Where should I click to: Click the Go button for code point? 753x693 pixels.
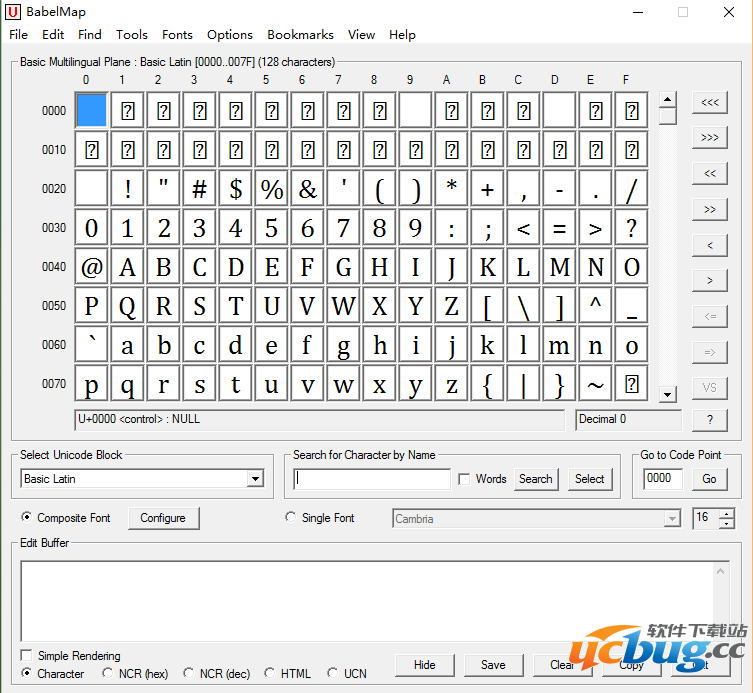pos(709,479)
